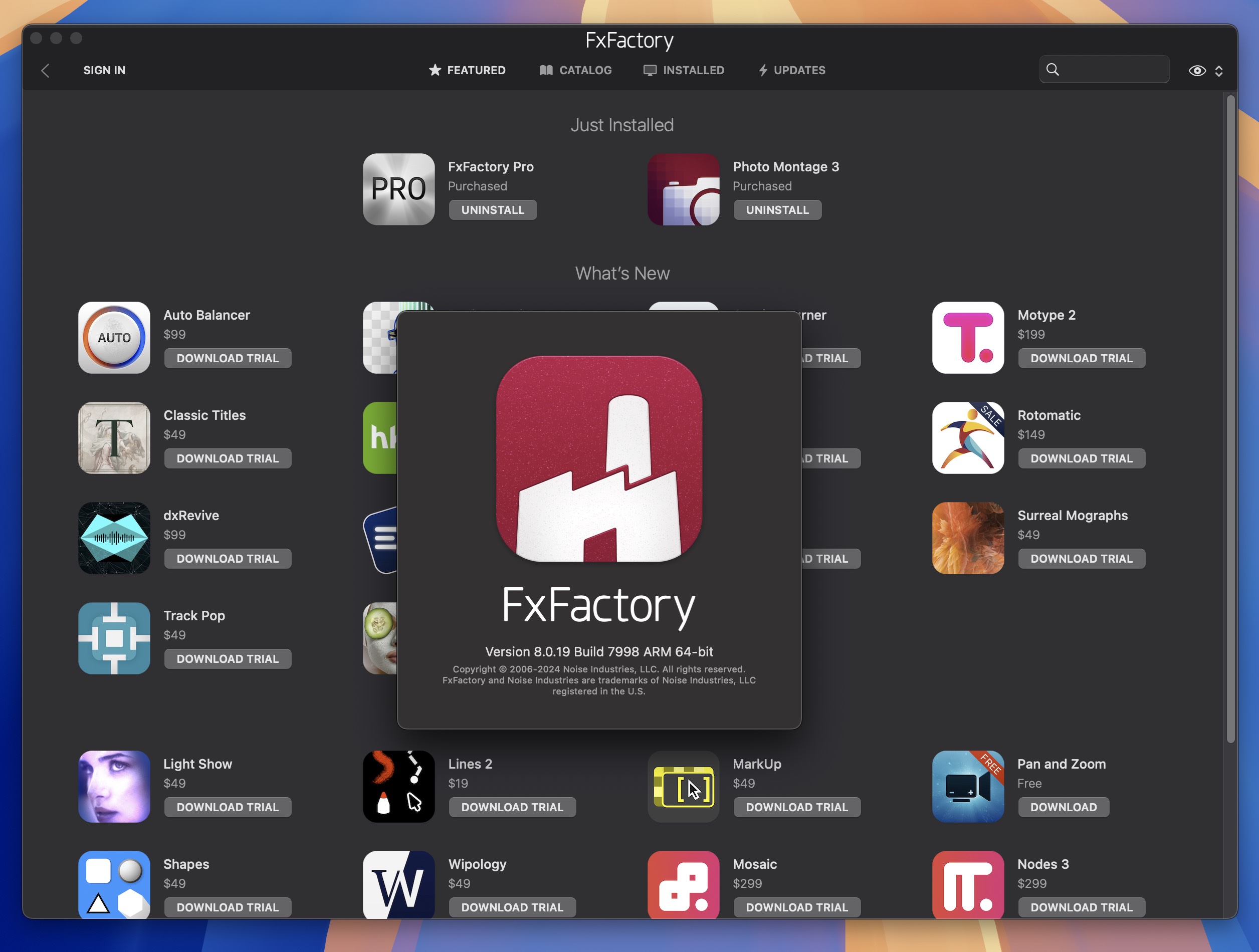The width and height of the screenshot is (1259, 952).
Task: Click the Motype 2 app icon
Action: click(968, 337)
